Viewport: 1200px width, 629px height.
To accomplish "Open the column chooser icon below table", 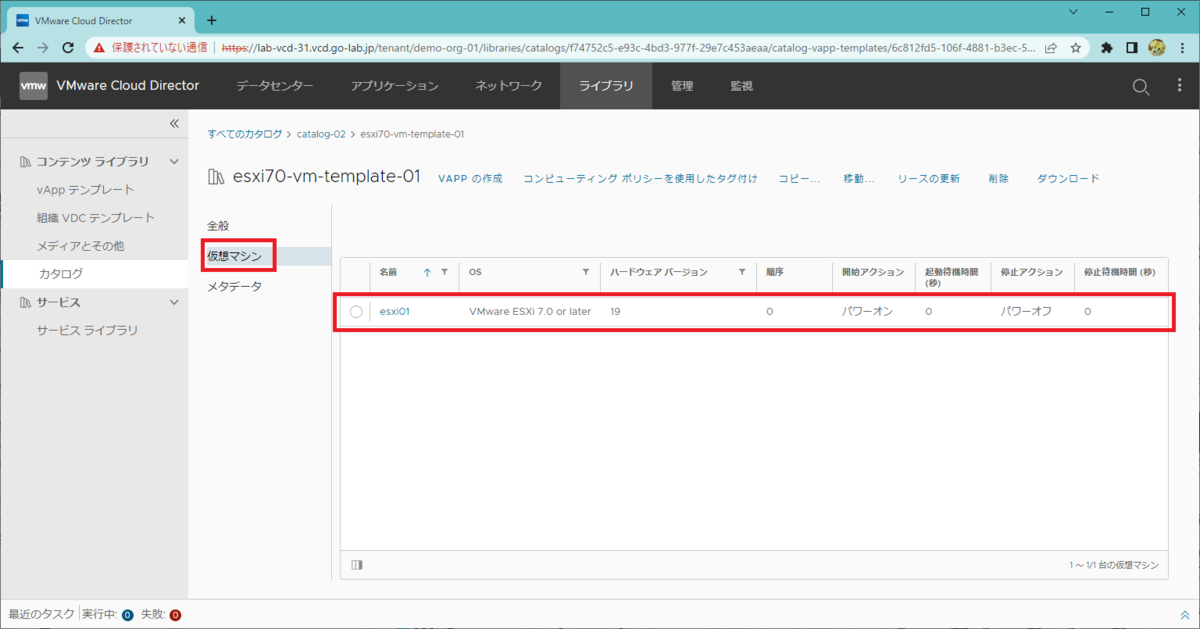I will (x=357, y=565).
